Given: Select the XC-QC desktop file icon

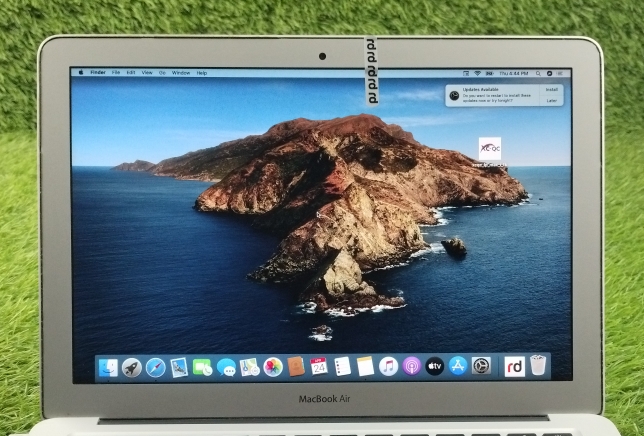Looking at the screenshot, I should 490,149.
